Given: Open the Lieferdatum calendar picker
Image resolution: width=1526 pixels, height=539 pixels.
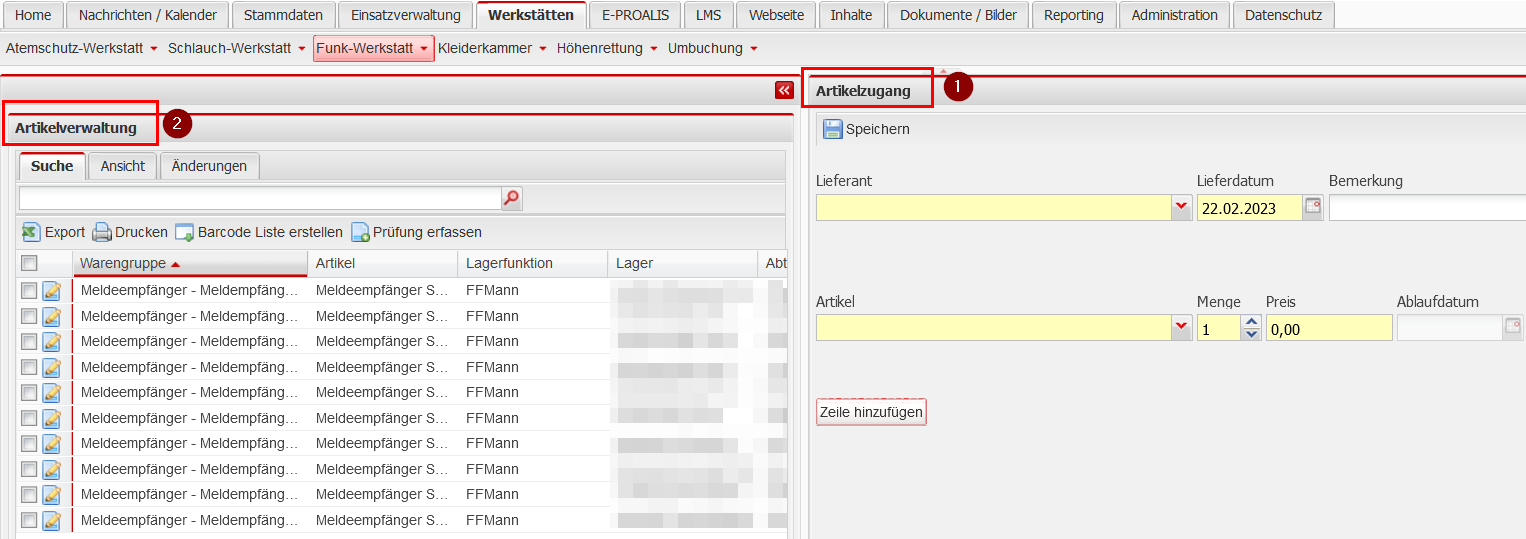Looking at the screenshot, I should (x=1313, y=208).
